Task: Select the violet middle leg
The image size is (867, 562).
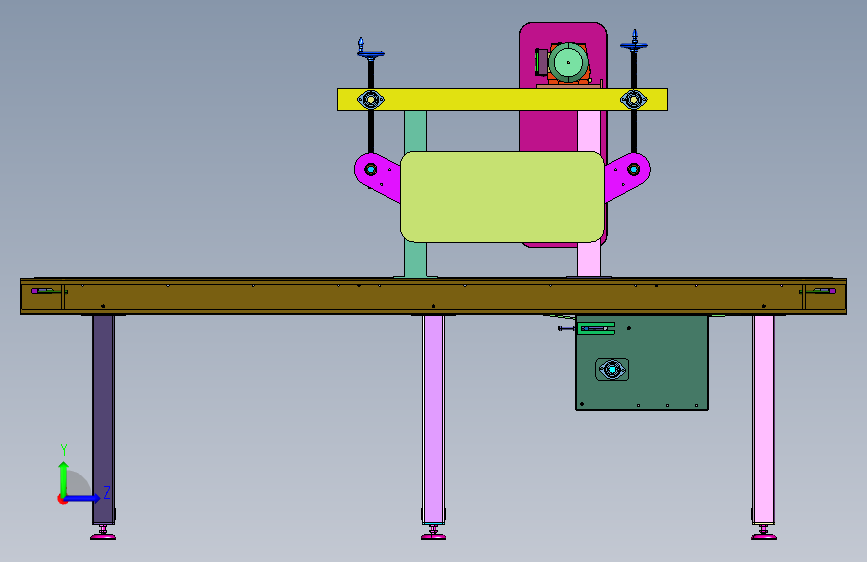Action: click(x=434, y=419)
